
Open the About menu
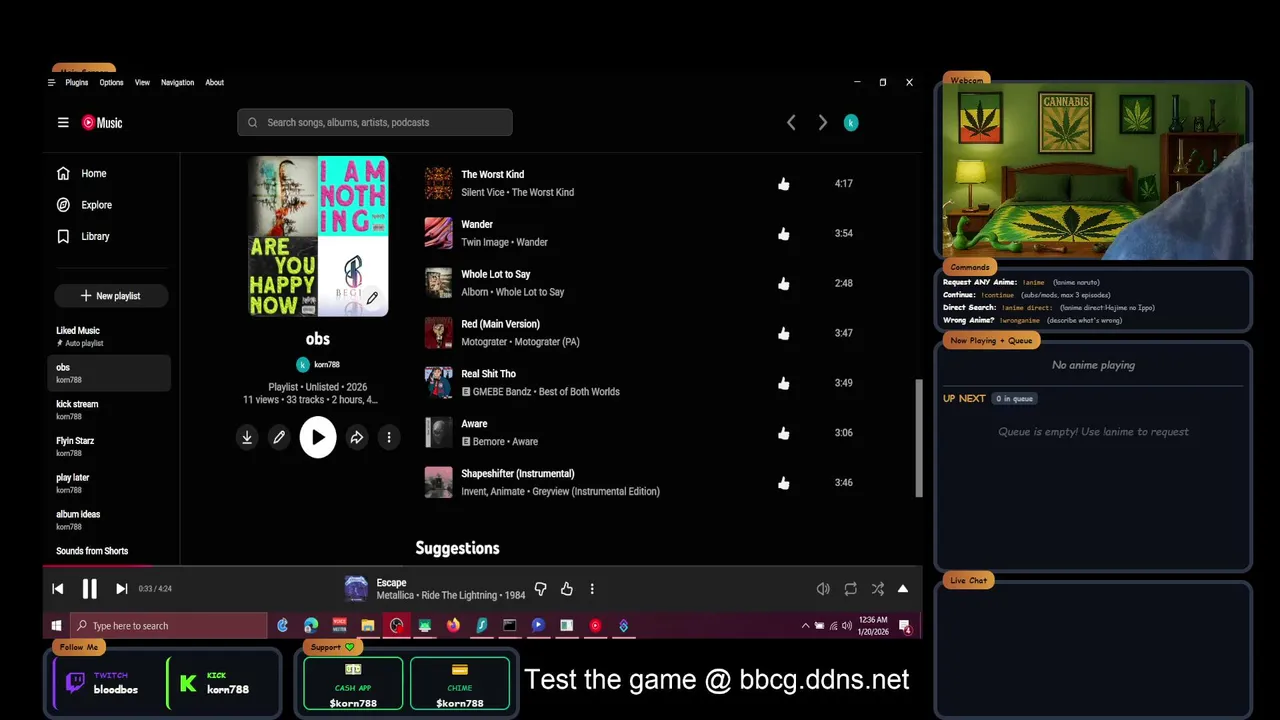click(215, 83)
